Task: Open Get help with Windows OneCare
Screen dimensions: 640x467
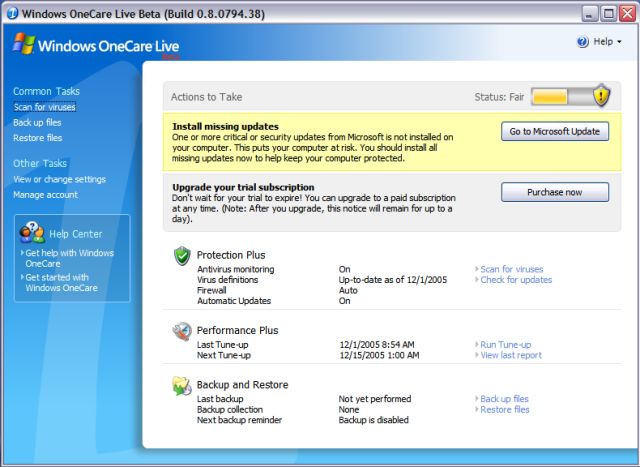Action: pyautogui.click(x=69, y=258)
